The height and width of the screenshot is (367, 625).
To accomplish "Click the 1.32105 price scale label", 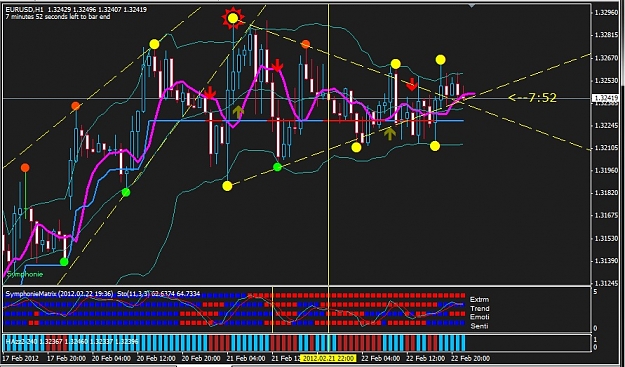I will (606, 148).
